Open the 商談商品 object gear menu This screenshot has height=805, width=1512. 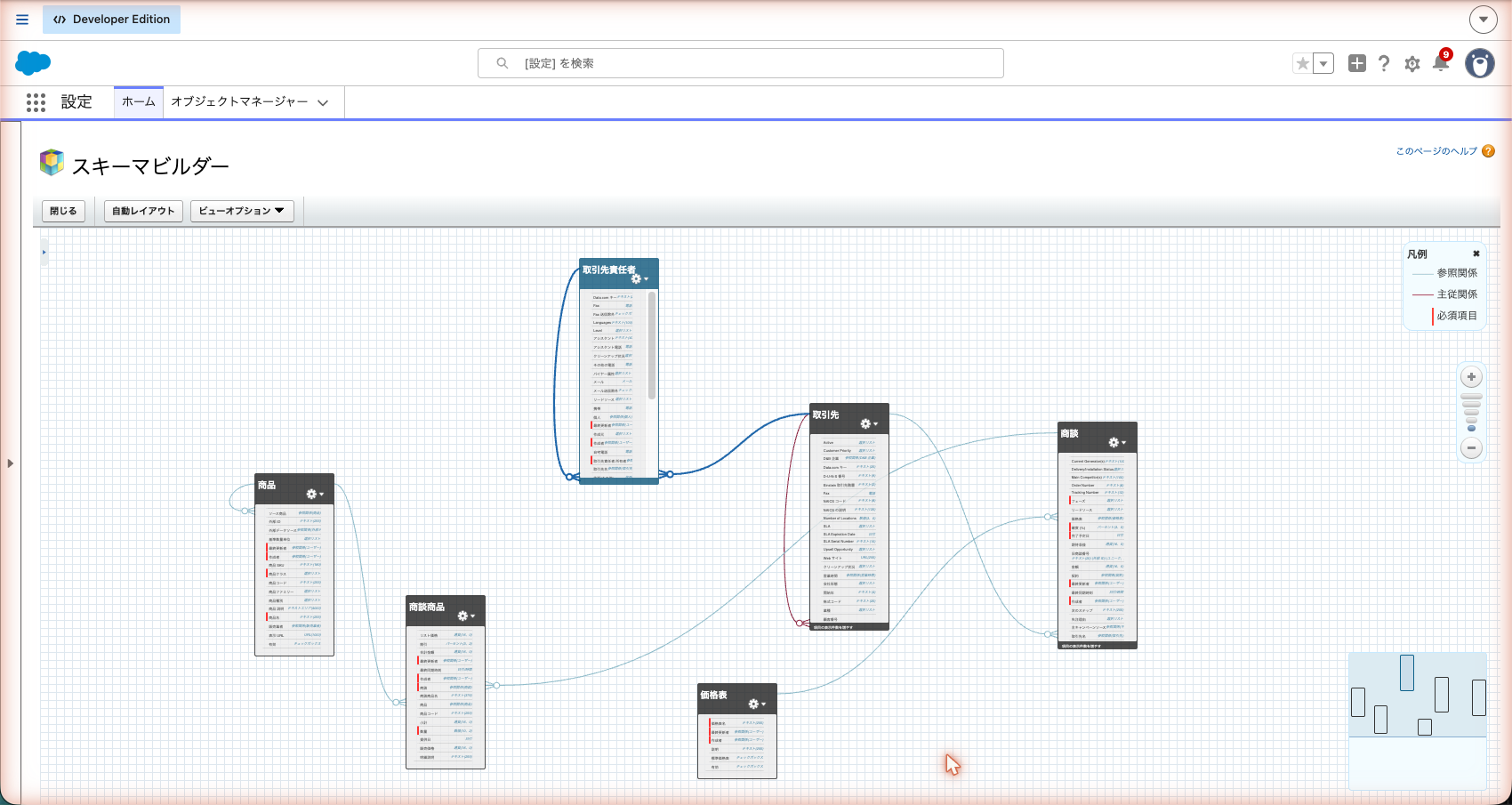[466, 616]
